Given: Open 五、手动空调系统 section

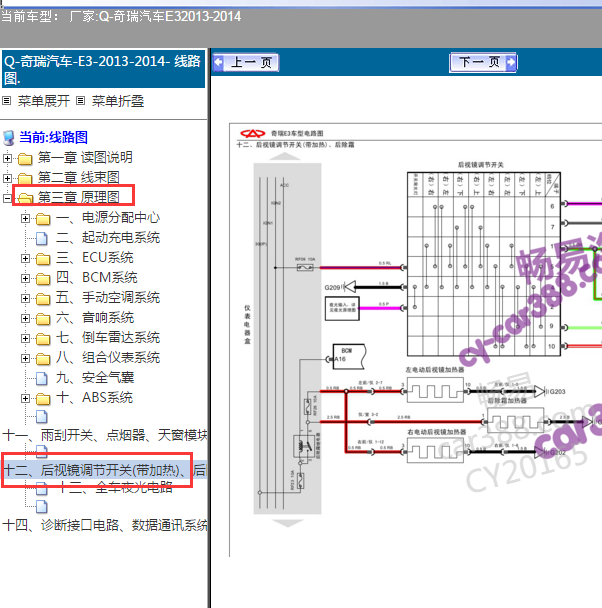Looking at the screenshot, I should point(108,298).
